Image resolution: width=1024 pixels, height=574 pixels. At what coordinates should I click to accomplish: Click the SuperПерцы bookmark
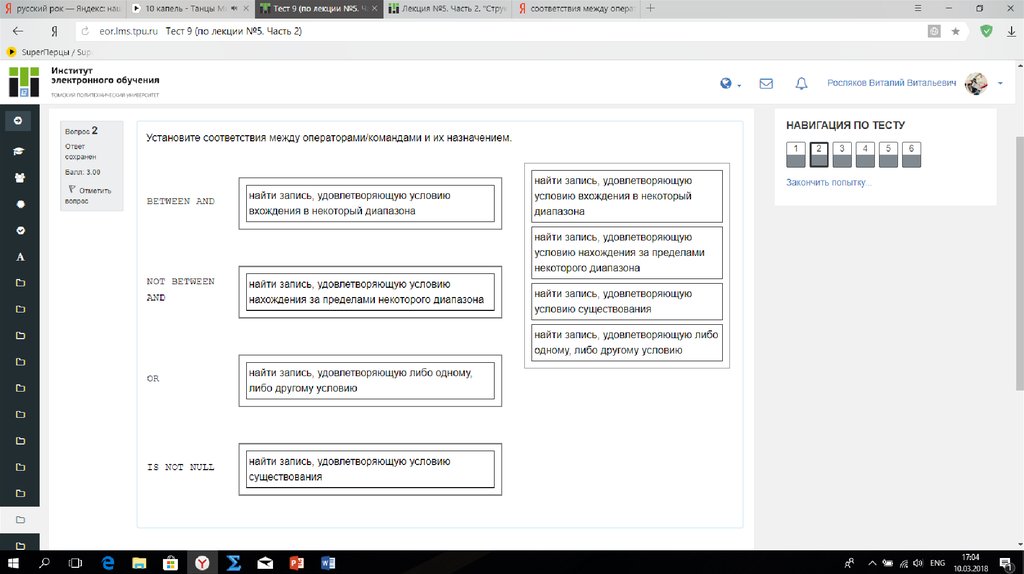click(x=50, y=52)
